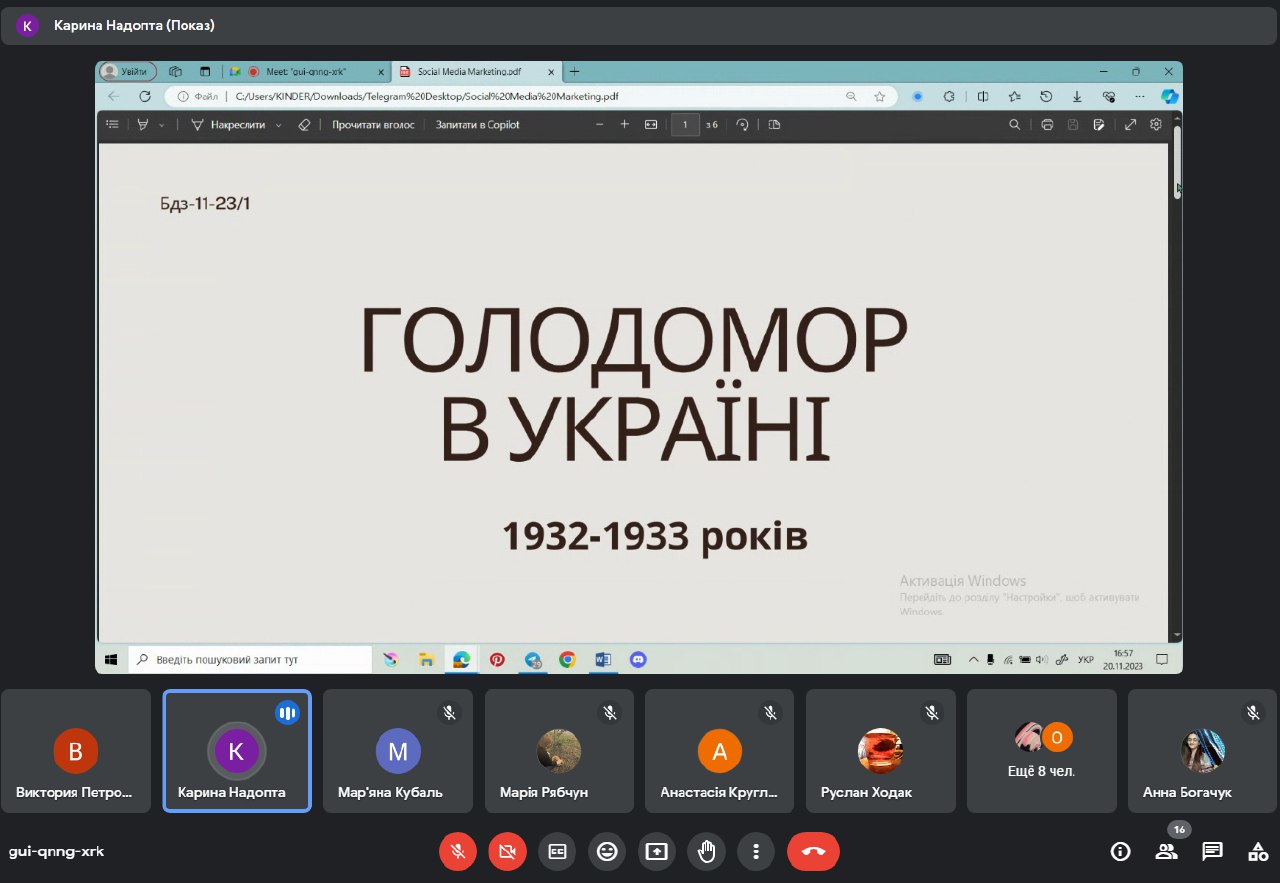This screenshot has height=883, width=1280.
Task: Open Edge browser essentials heart icon
Action: [x=1108, y=97]
